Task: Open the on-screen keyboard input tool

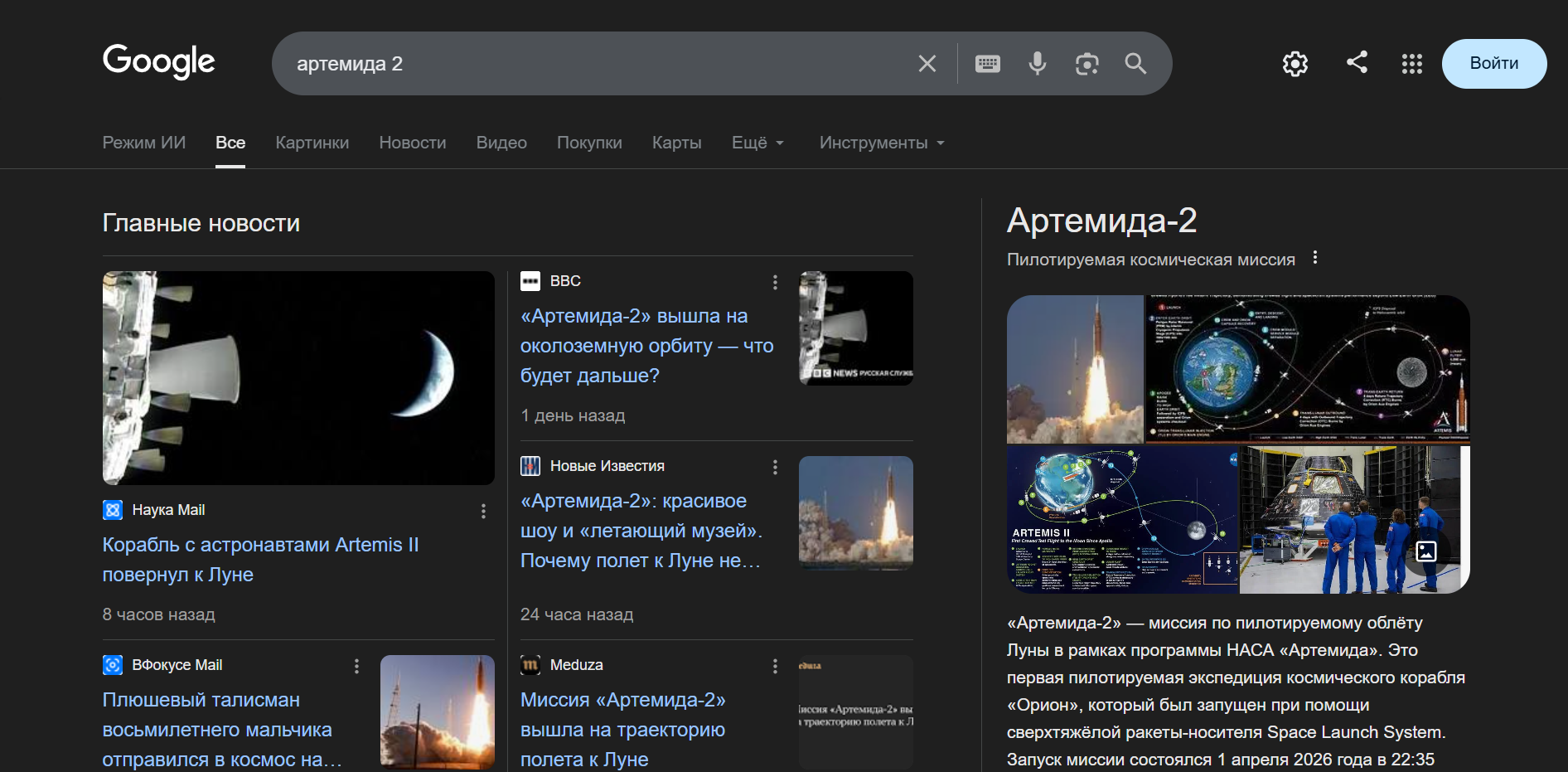Action: (x=987, y=64)
